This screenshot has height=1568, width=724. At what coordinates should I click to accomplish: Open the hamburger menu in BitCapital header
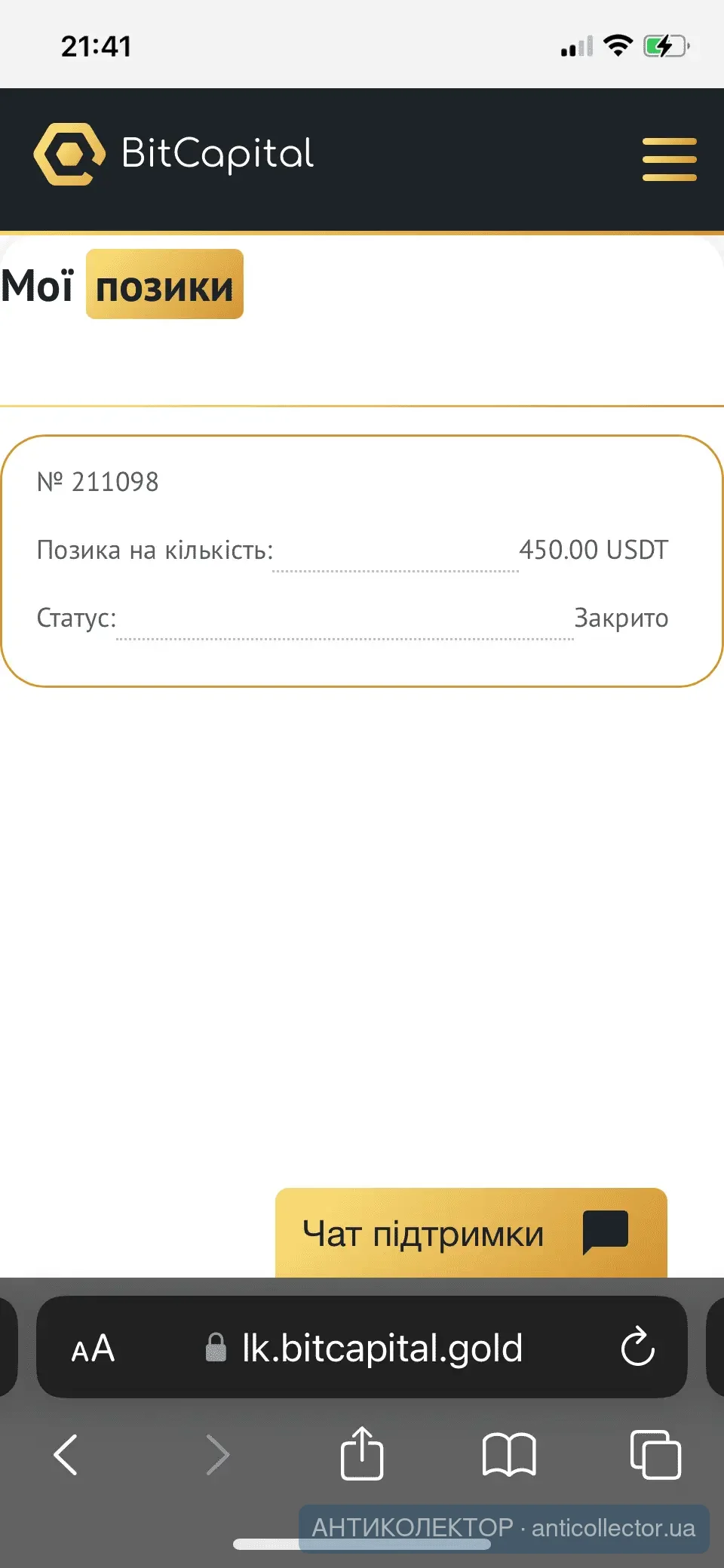[x=669, y=159]
